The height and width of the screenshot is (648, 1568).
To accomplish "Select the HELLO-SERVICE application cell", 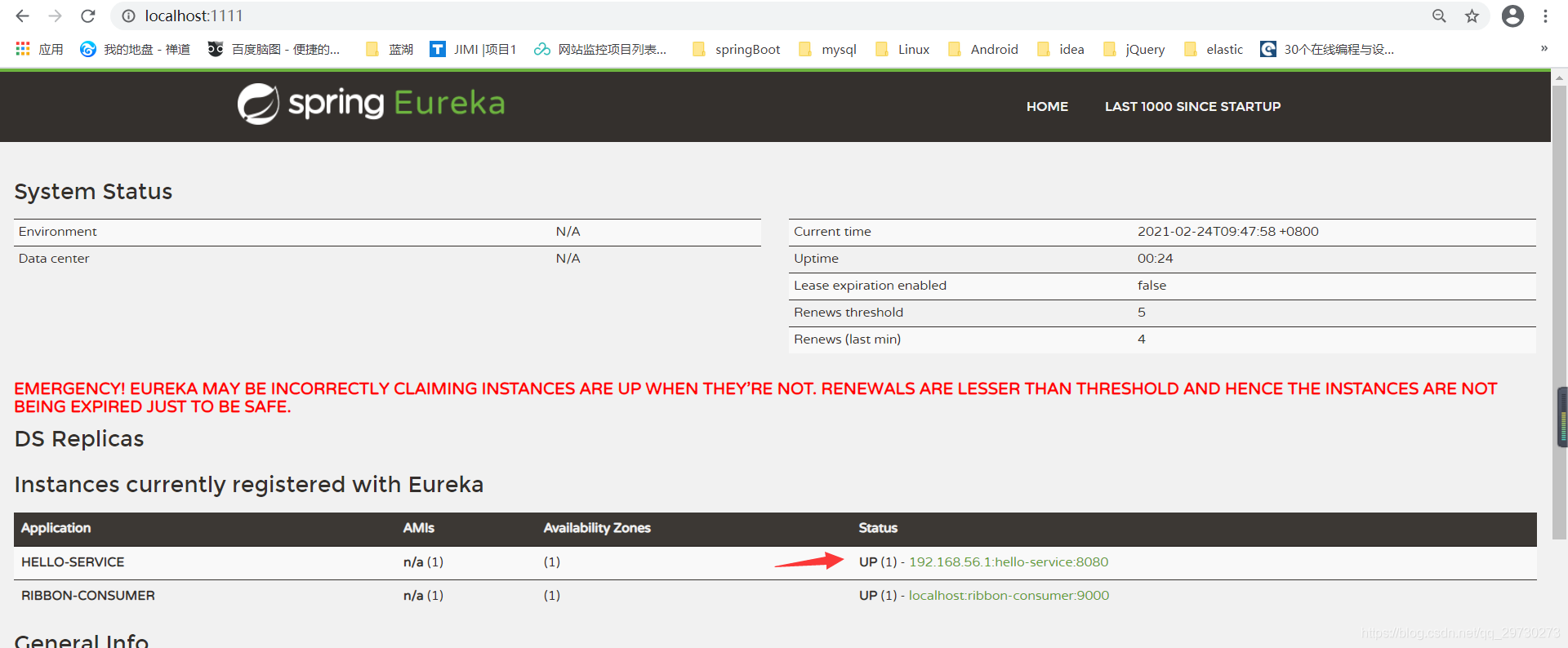I will pos(73,561).
